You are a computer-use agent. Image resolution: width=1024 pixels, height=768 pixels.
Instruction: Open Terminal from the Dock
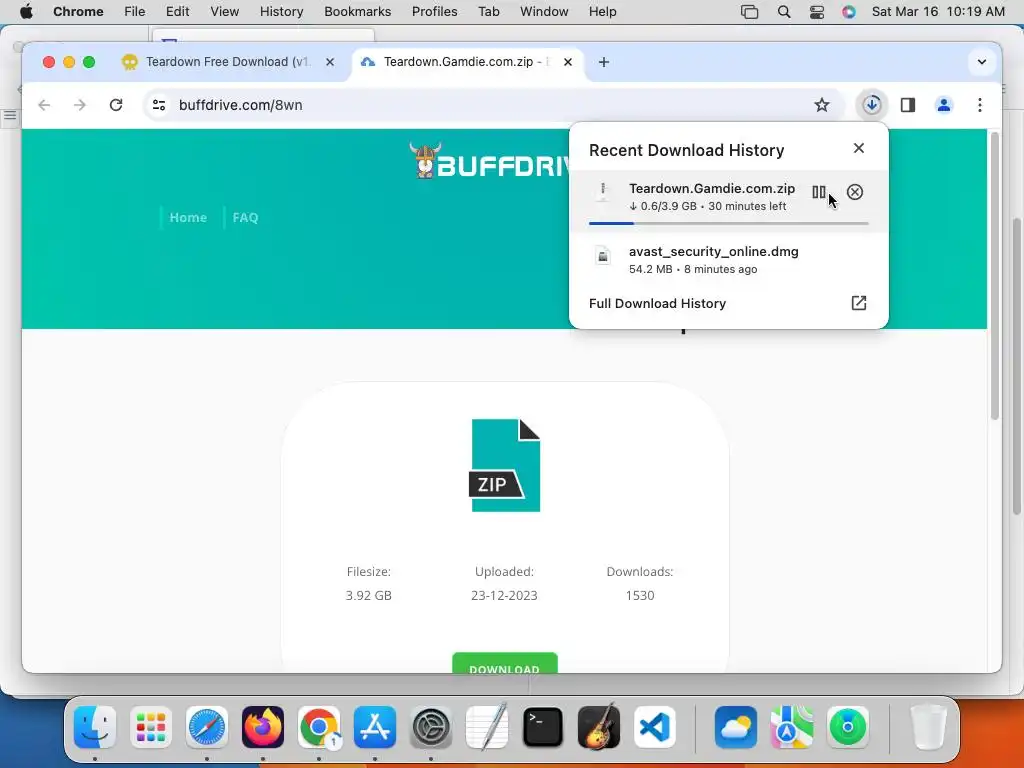tap(543, 727)
